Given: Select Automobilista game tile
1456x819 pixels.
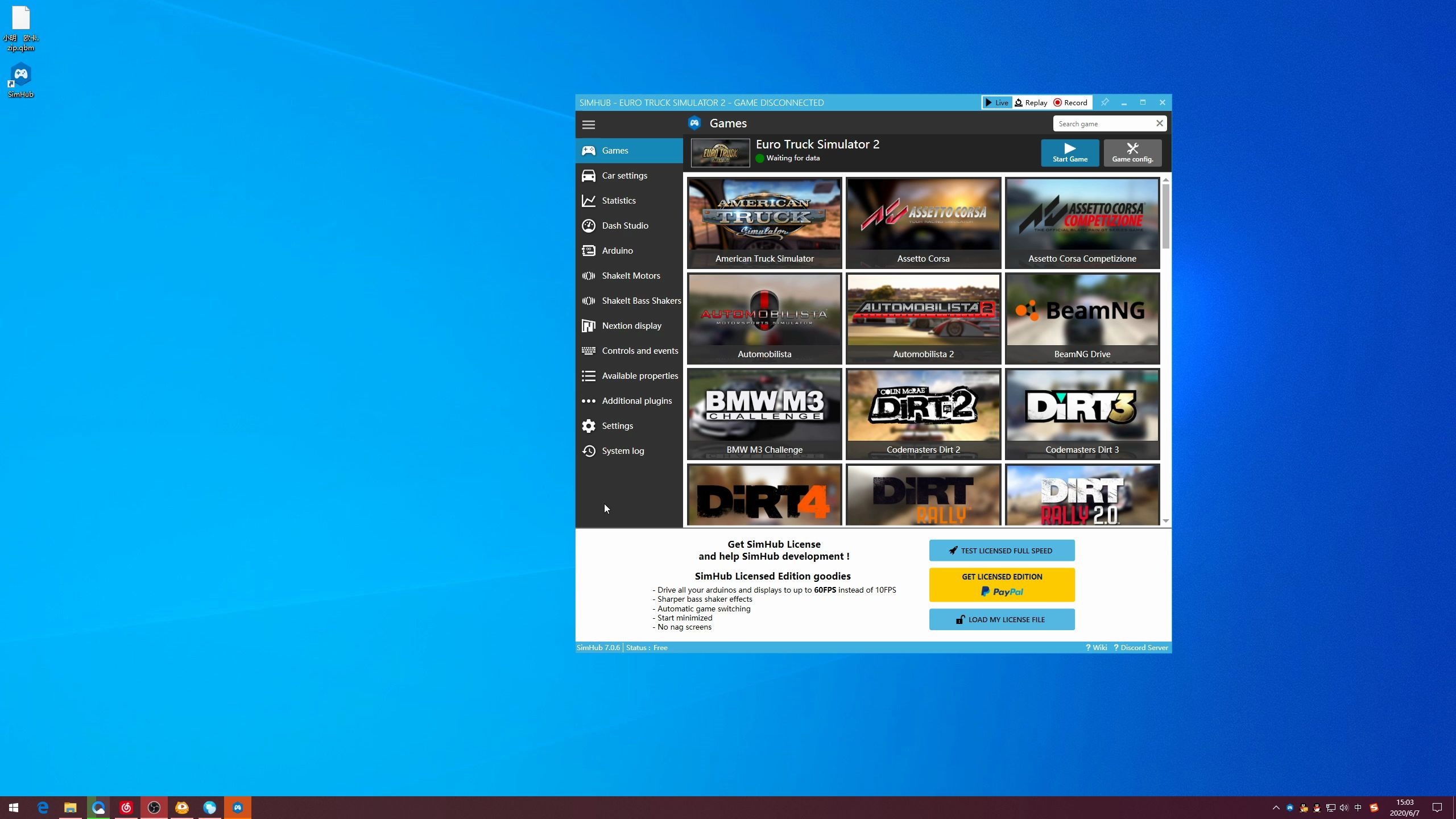Looking at the screenshot, I should (764, 318).
